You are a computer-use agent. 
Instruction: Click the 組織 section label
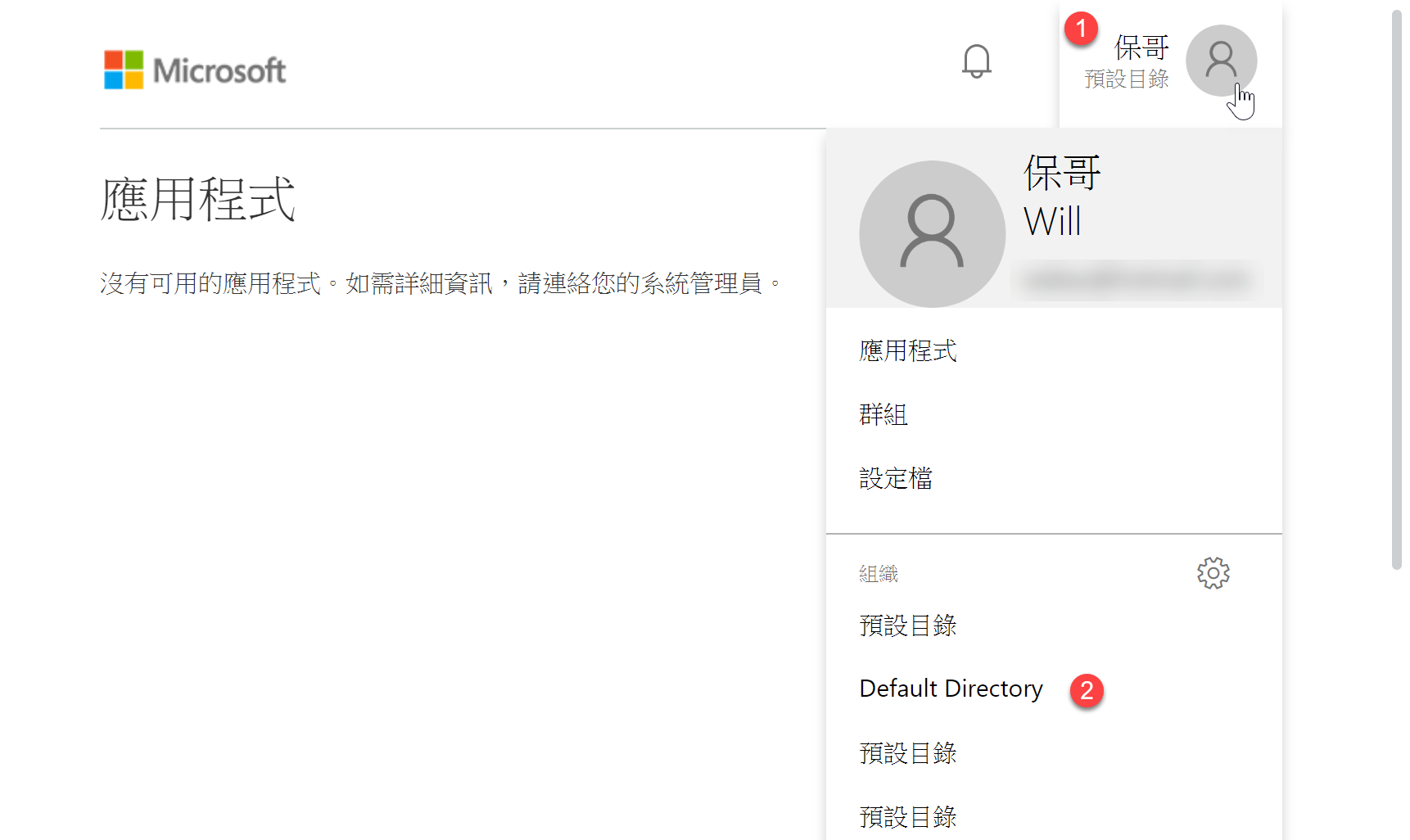coord(879,574)
